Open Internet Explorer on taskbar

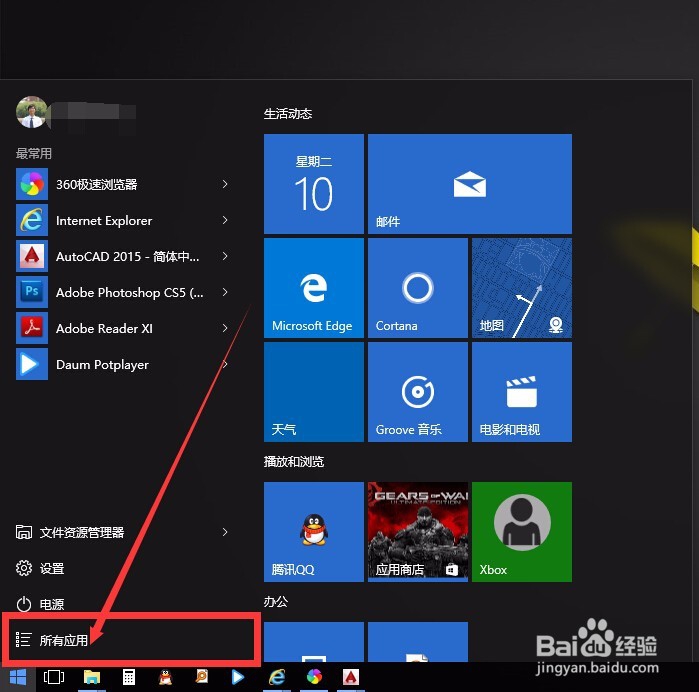pos(277,677)
